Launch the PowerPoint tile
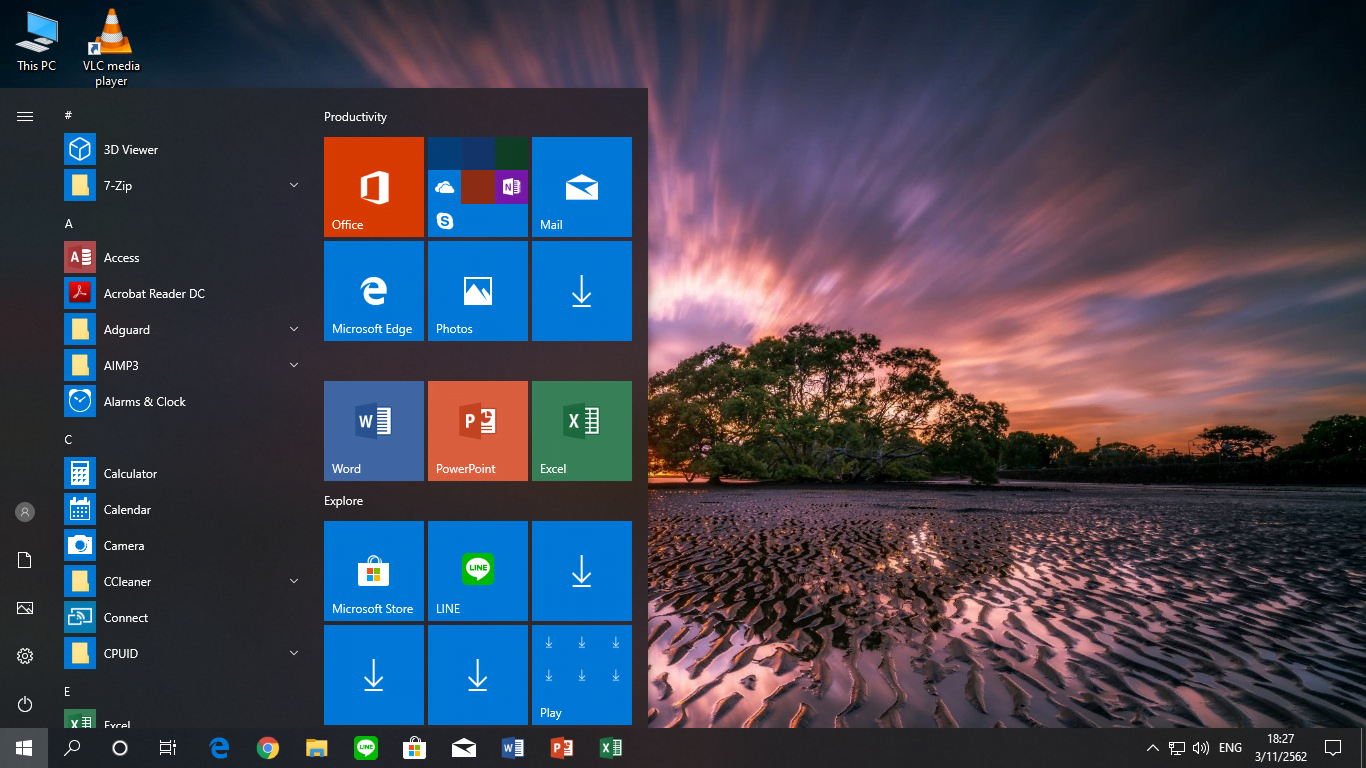This screenshot has height=768, width=1366. pos(478,431)
